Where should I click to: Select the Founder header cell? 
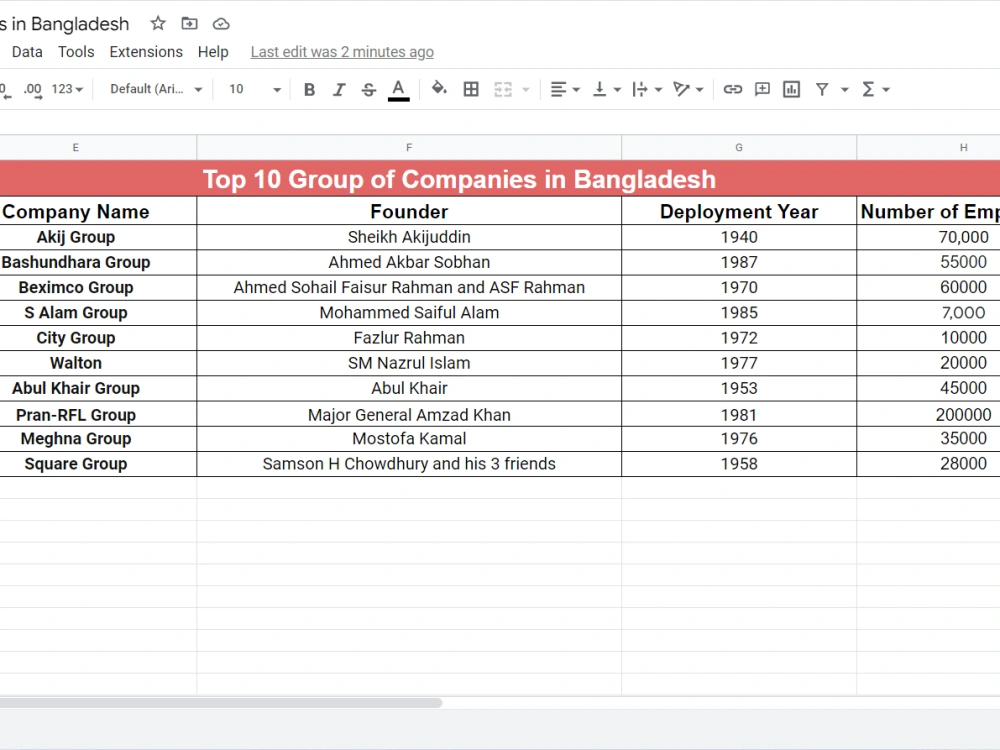click(409, 211)
